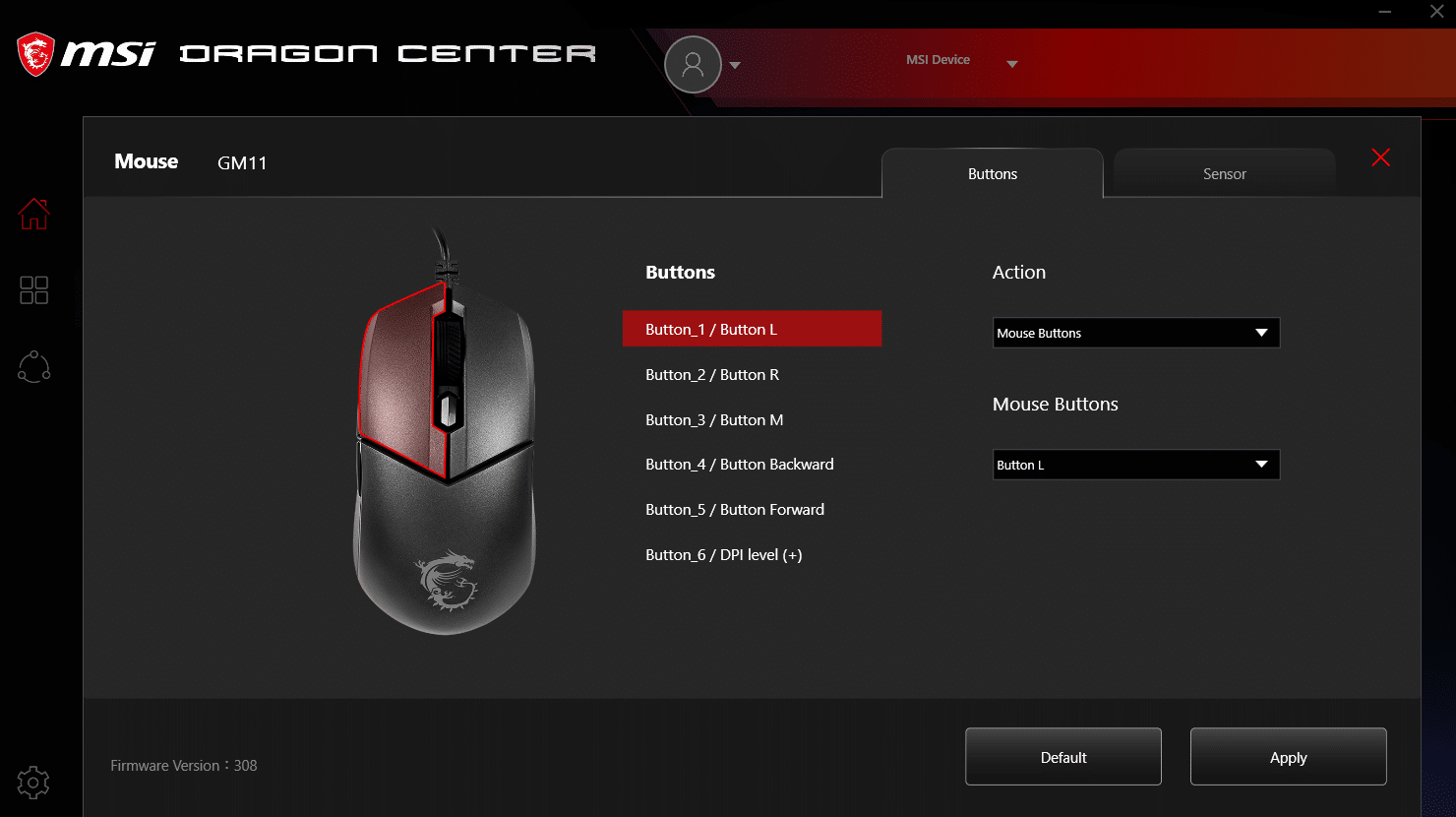
Task: Switch to the Sensor tab
Action: click(1225, 173)
